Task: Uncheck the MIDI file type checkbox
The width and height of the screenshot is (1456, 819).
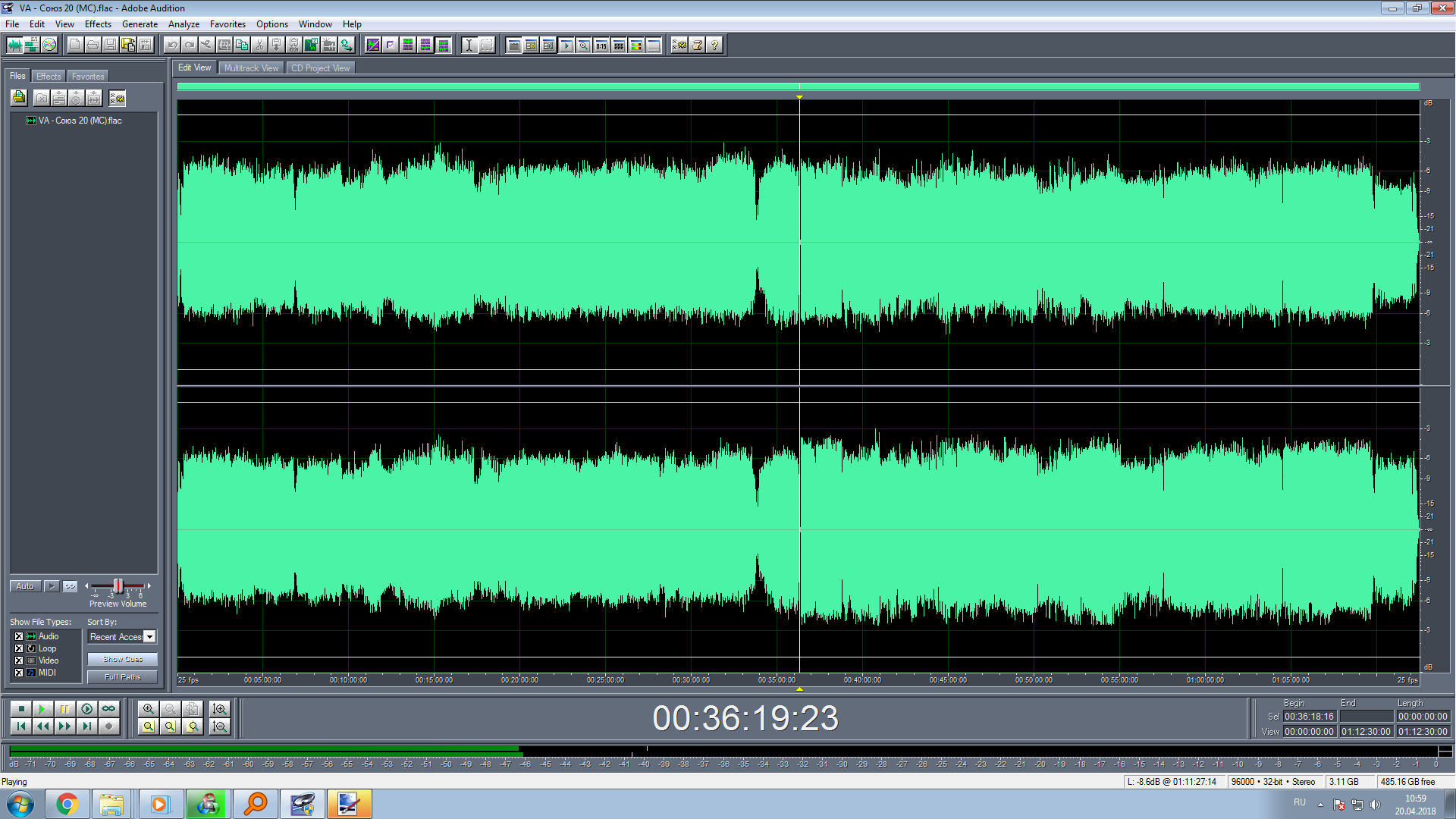Action: point(19,673)
